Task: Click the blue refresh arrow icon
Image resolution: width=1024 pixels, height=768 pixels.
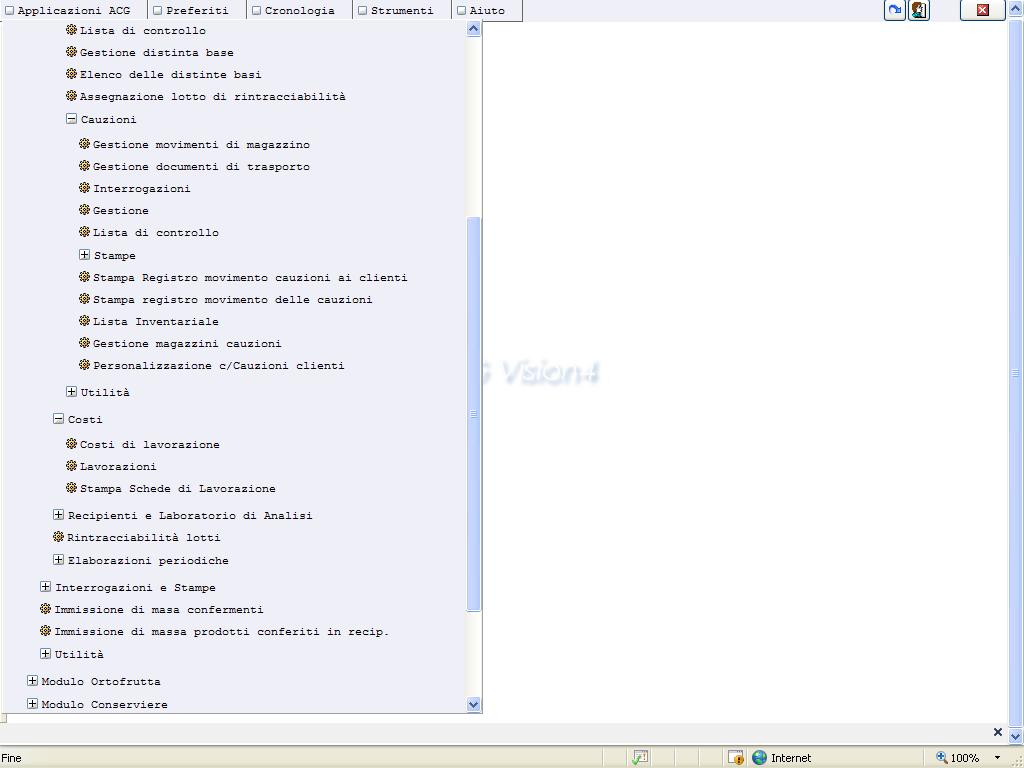Action: pyautogui.click(x=894, y=10)
